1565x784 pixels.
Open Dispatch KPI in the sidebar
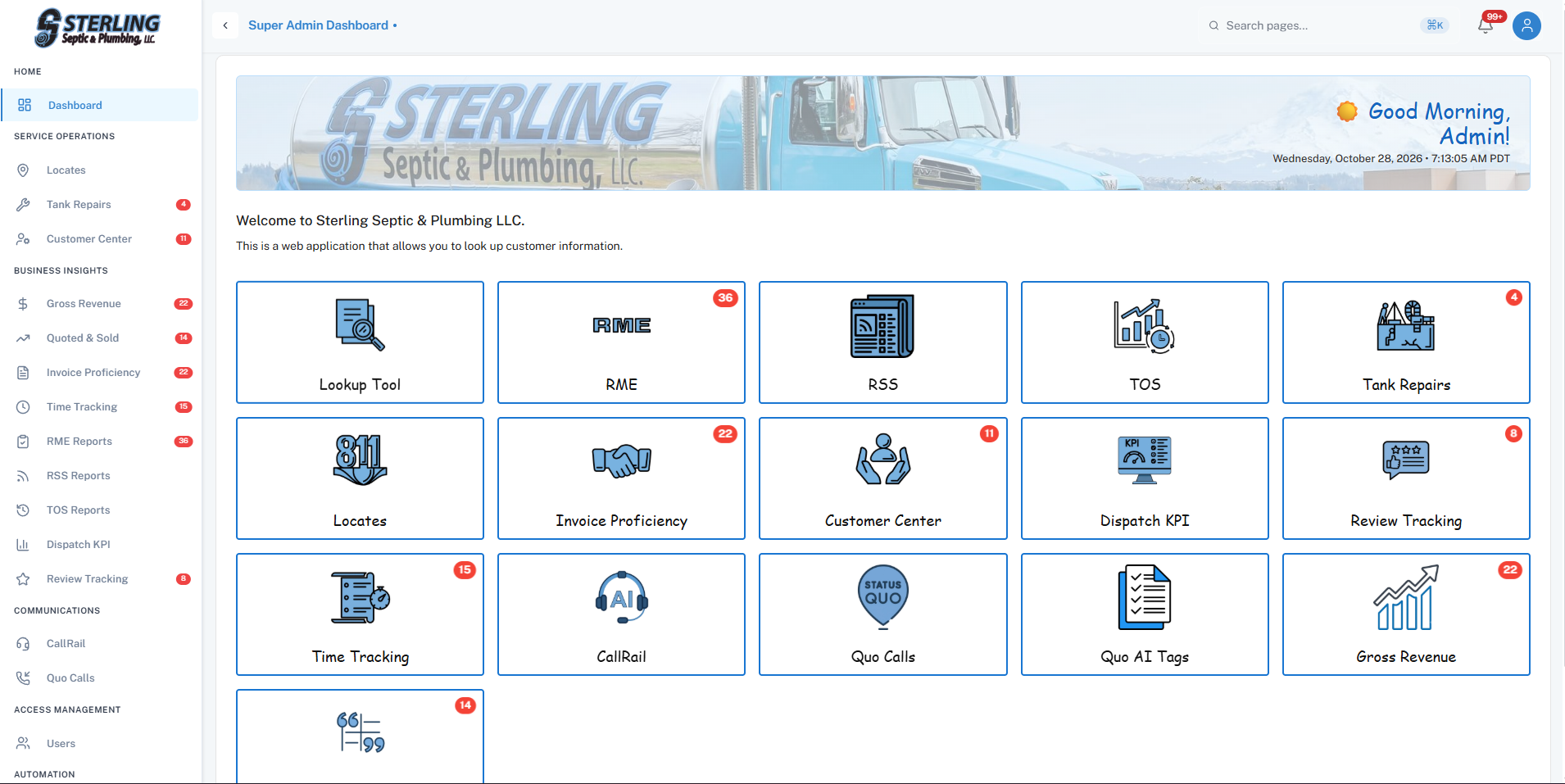pos(99,545)
